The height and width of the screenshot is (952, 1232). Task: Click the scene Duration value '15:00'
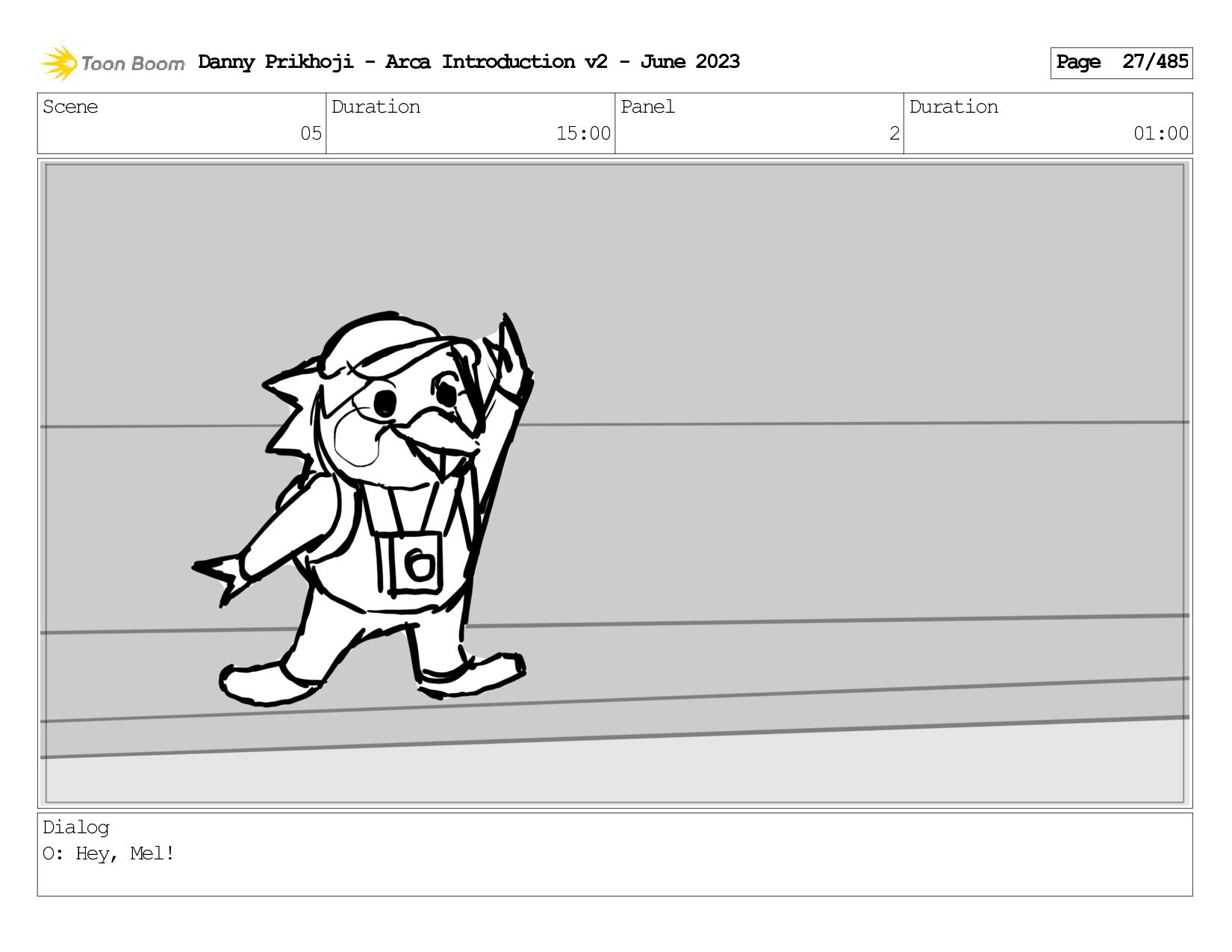coord(583,134)
